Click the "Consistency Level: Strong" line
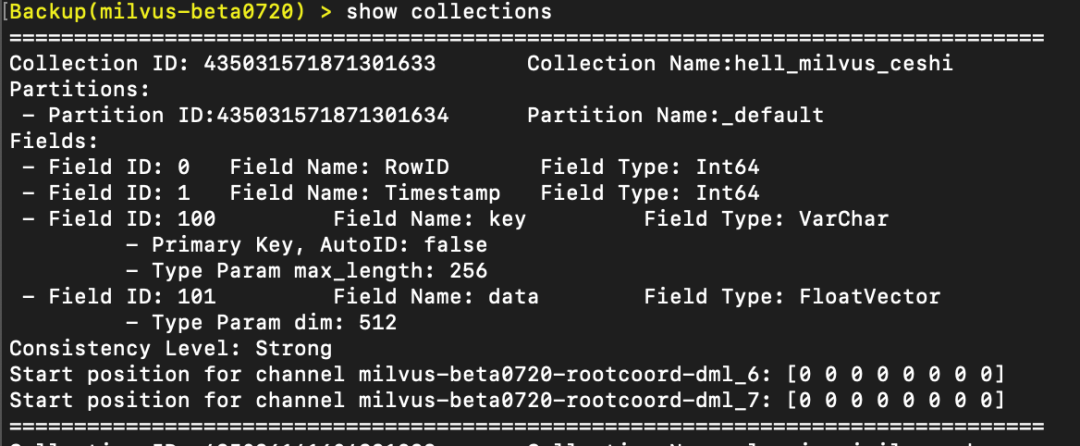The height and width of the screenshot is (446, 1080). (170, 349)
